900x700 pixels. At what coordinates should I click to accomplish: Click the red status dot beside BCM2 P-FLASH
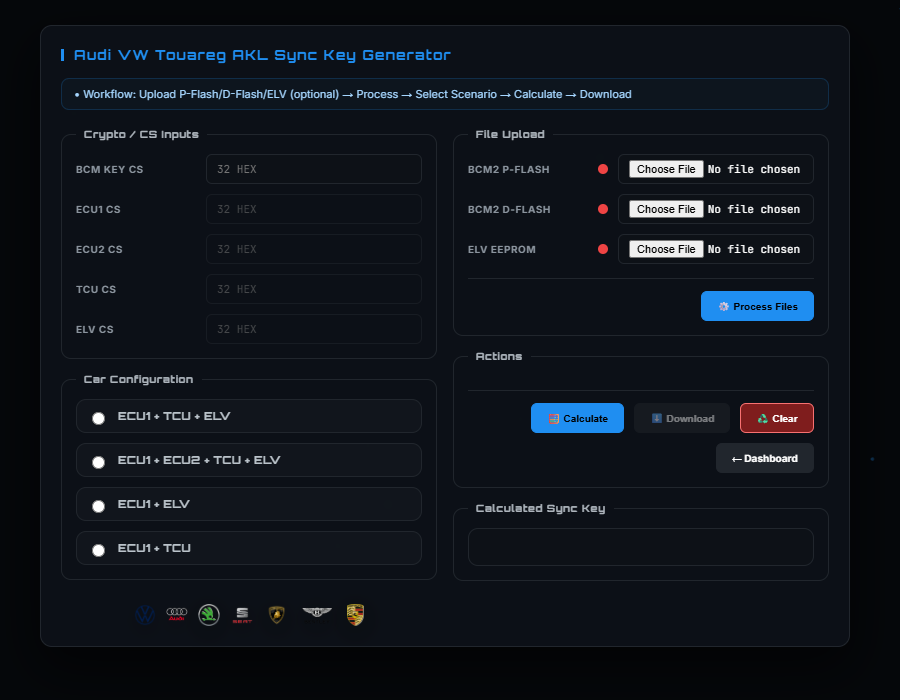pos(603,169)
